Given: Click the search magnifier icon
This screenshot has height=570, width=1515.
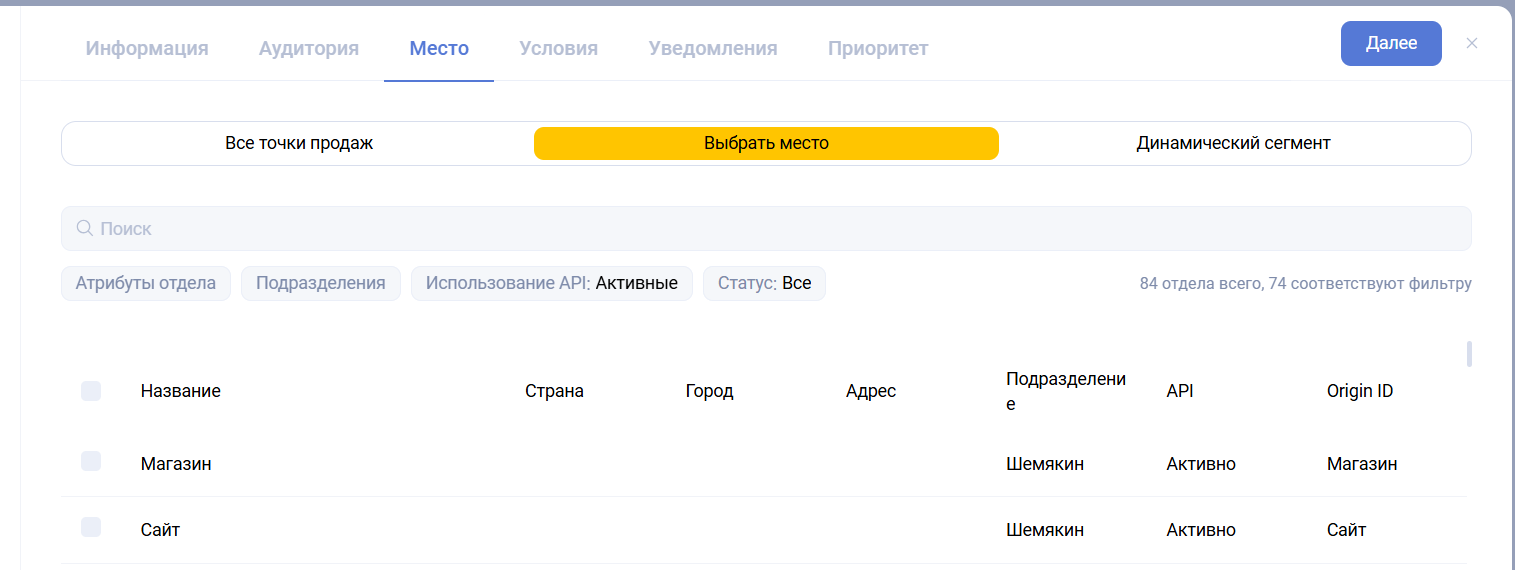Looking at the screenshot, I should pos(85,229).
